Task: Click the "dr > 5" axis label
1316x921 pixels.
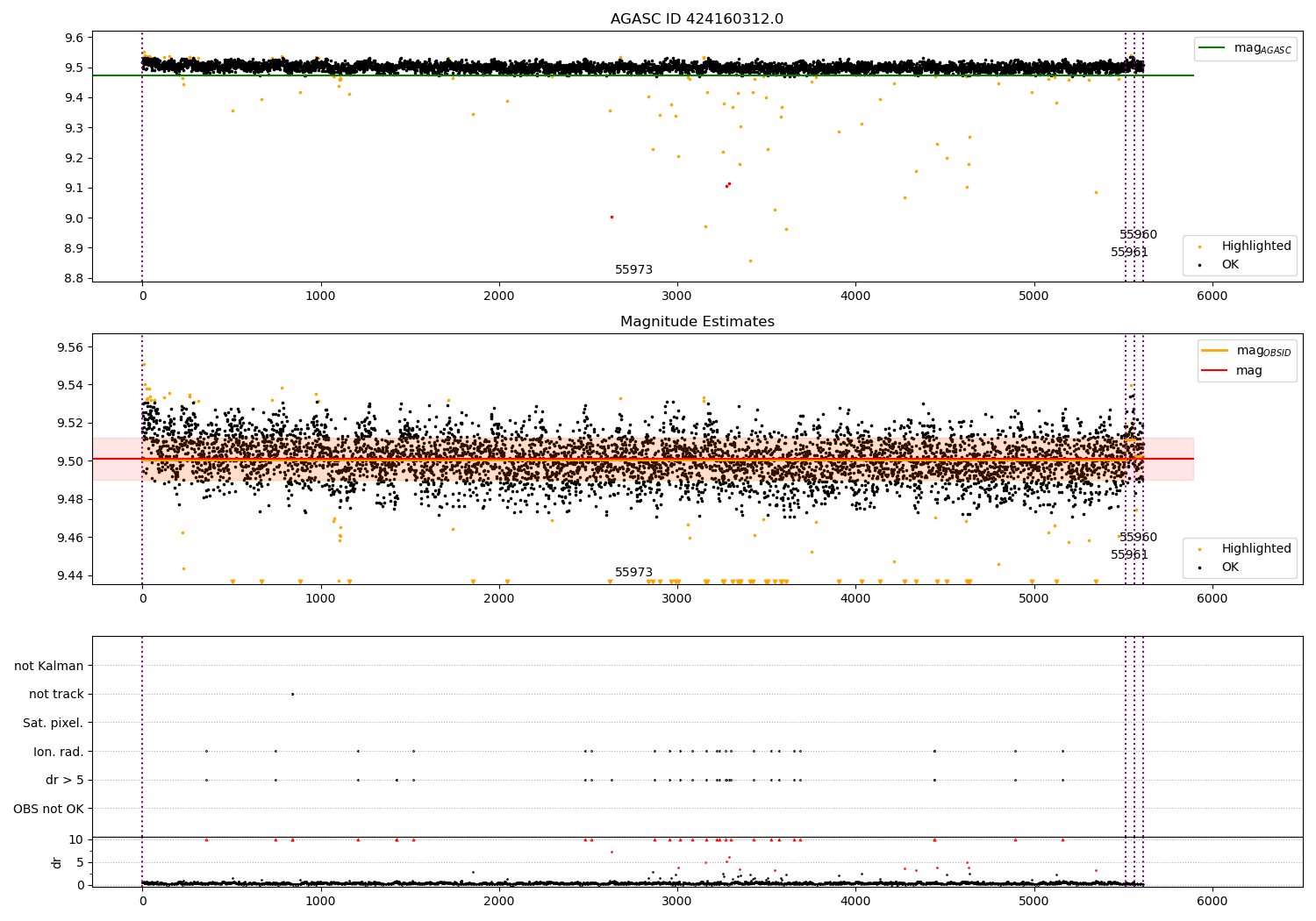Action: click(x=64, y=780)
